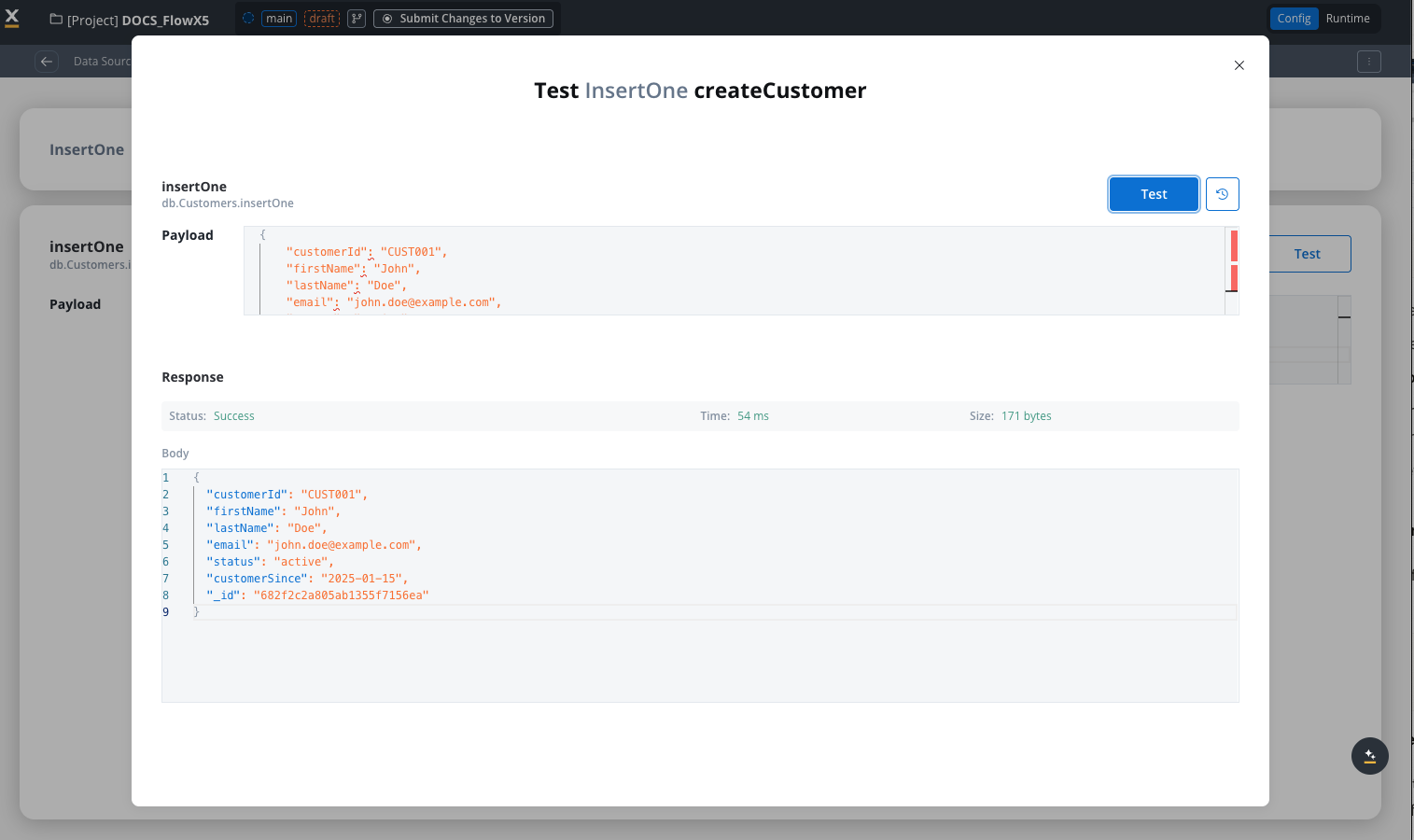Open the test history icon button

coord(1222,194)
